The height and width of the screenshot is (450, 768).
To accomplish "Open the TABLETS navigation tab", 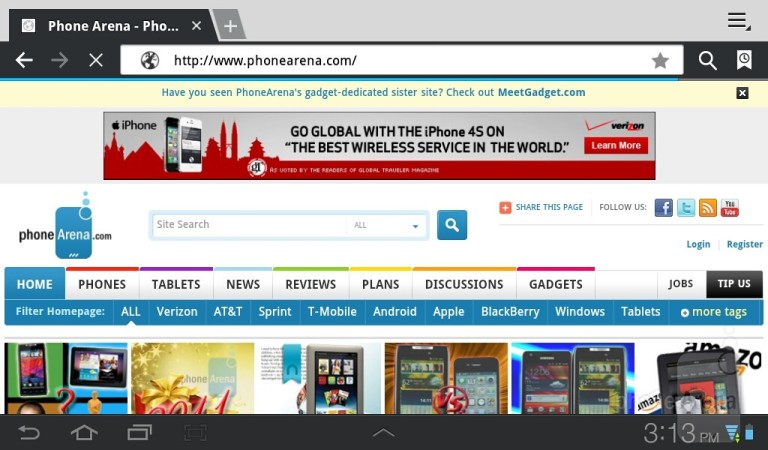I will pyautogui.click(x=176, y=284).
